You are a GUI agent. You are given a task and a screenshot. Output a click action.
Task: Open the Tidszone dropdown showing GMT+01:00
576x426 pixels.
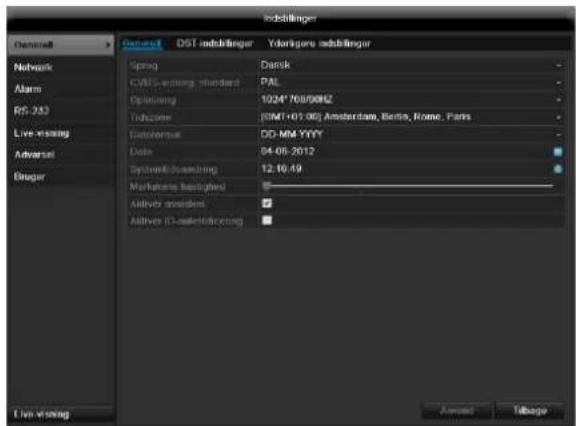(411, 117)
